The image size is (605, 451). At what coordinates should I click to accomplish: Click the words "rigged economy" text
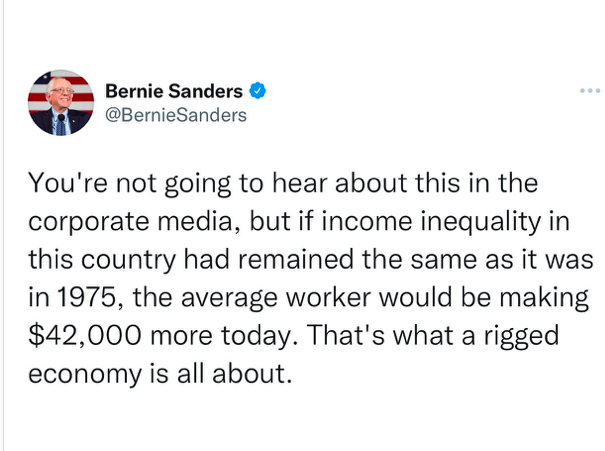(x=521, y=336)
